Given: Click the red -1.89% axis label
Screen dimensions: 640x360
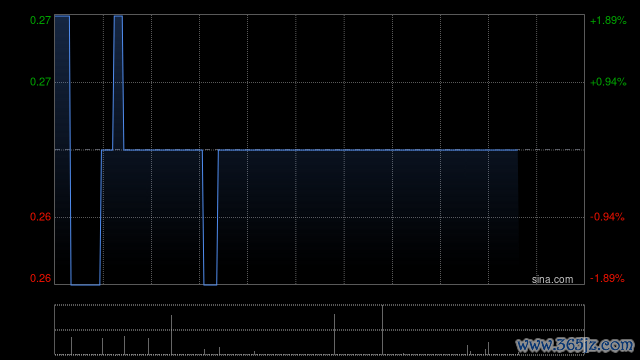Looking at the screenshot, I should [x=607, y=278].
